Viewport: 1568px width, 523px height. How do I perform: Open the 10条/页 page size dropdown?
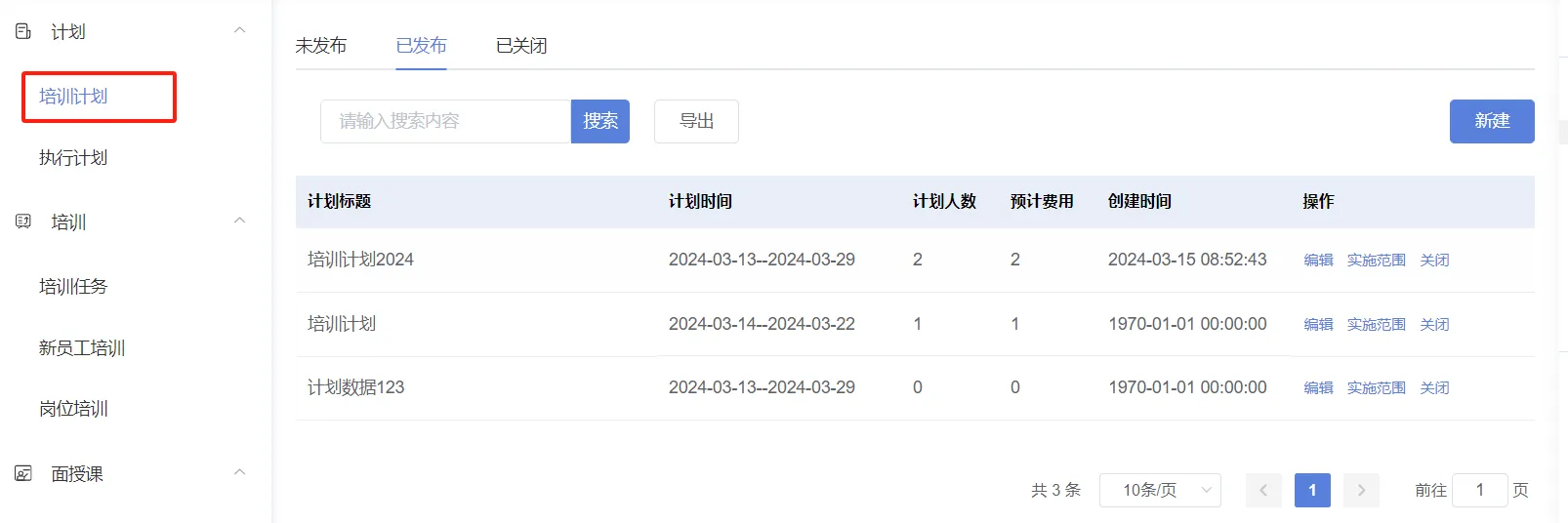point(1160,490)
